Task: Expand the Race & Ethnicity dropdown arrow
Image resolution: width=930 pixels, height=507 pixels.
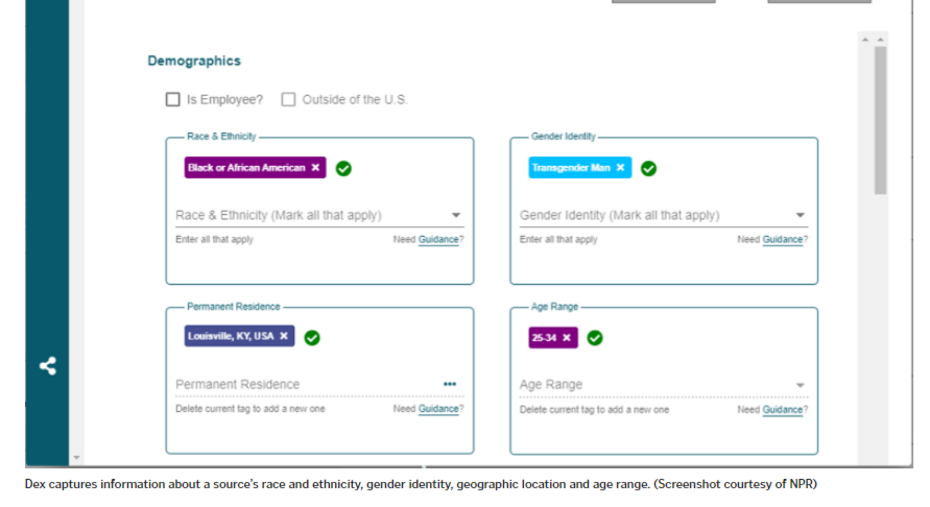Action: [456, 215]
